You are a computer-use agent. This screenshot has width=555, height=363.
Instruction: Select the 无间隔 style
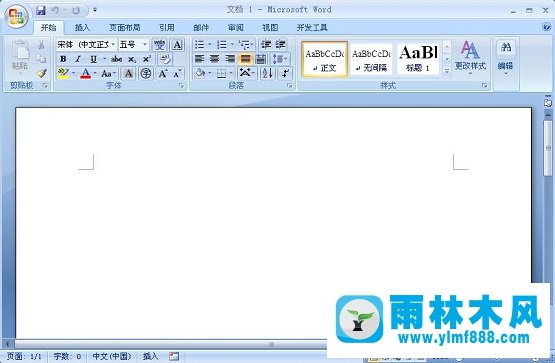(371, 59)
